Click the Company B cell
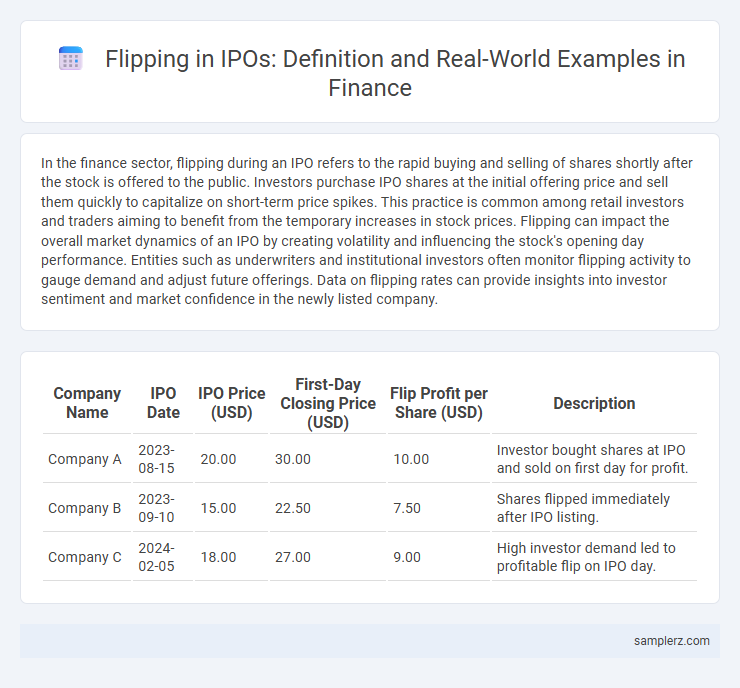The image size is (740, 688). pyautogui.click(x=85, y=508)
